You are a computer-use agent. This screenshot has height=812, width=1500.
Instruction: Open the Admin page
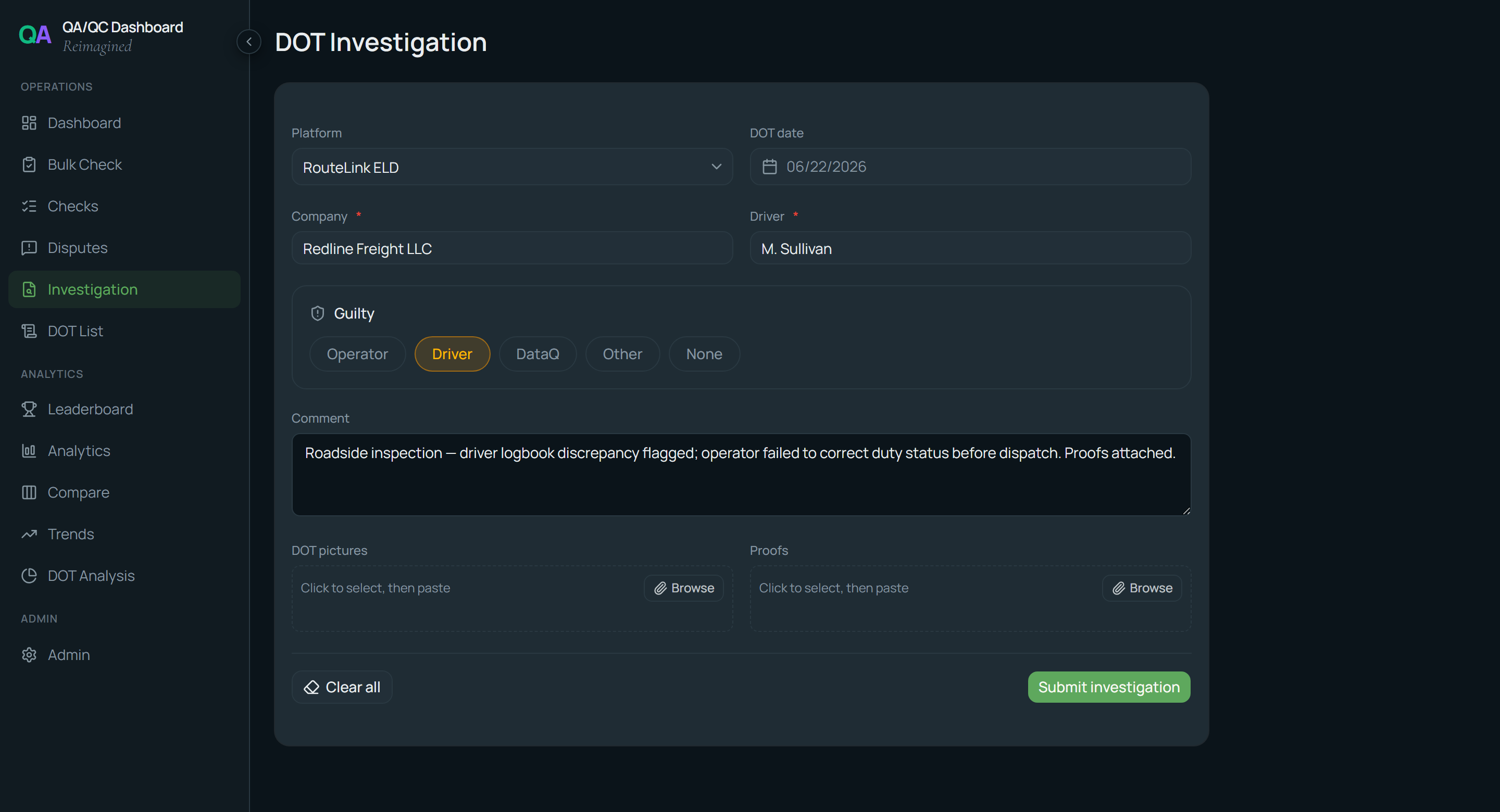point(124,655)
